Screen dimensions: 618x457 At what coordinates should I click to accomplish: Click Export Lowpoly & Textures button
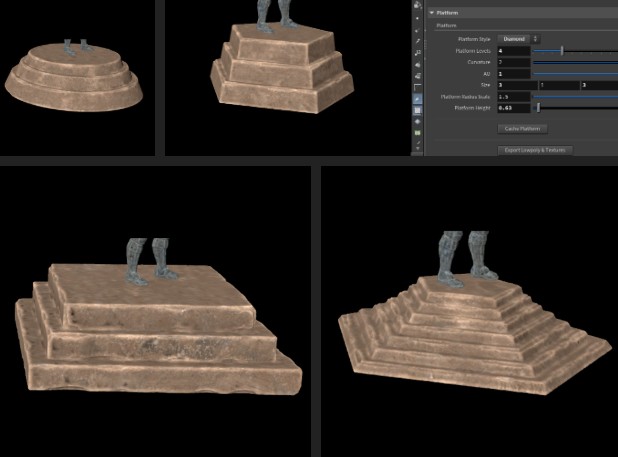coord(535,150)
